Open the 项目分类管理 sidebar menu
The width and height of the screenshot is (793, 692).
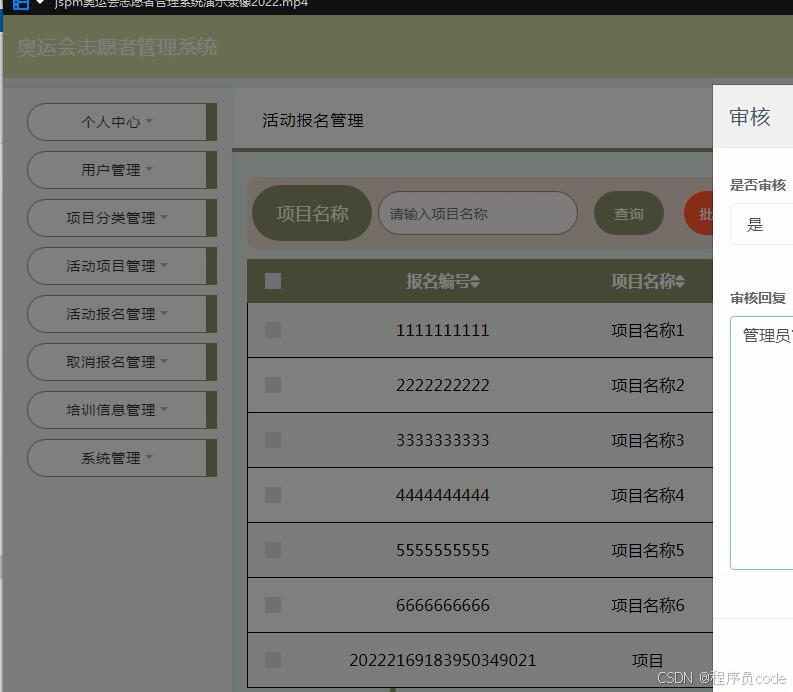click(122, 218)
